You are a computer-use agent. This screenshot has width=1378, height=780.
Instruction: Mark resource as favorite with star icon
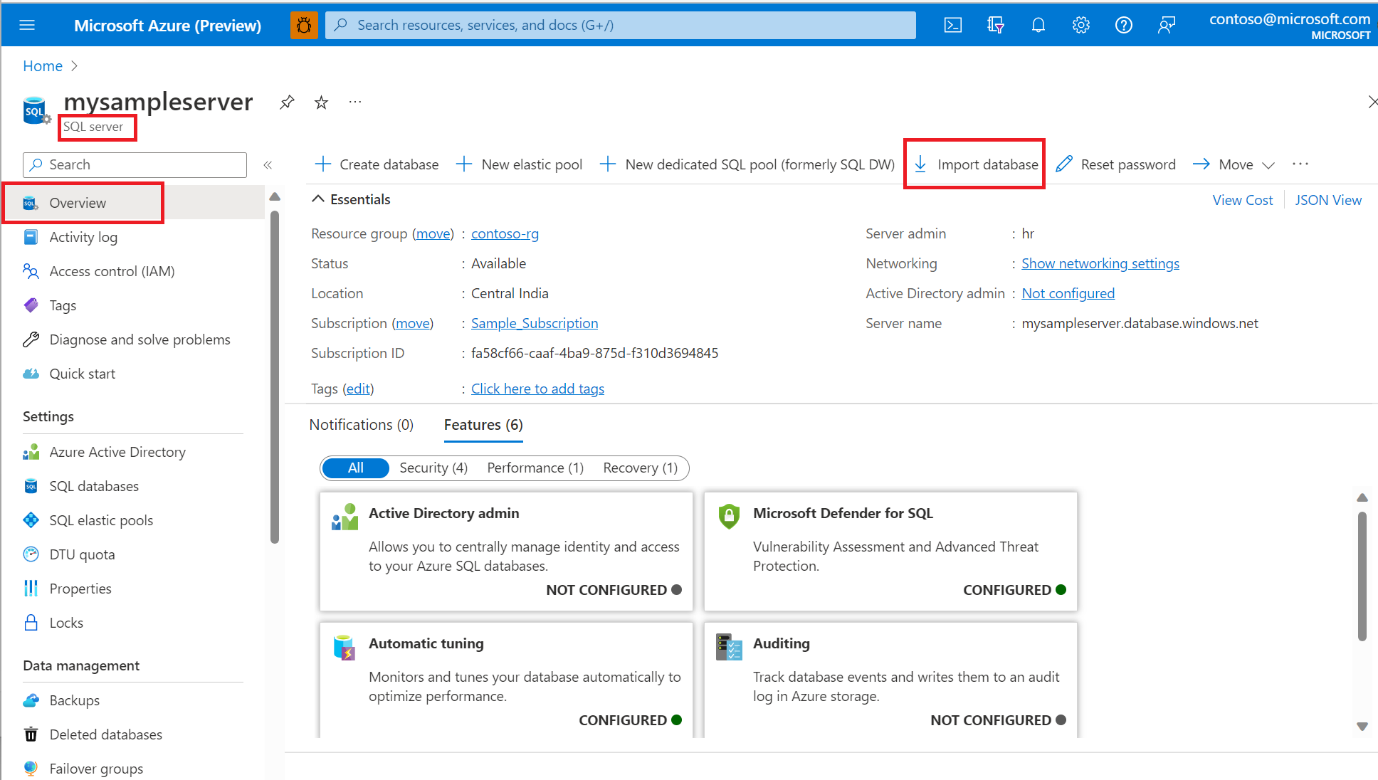tap(321, 102)
